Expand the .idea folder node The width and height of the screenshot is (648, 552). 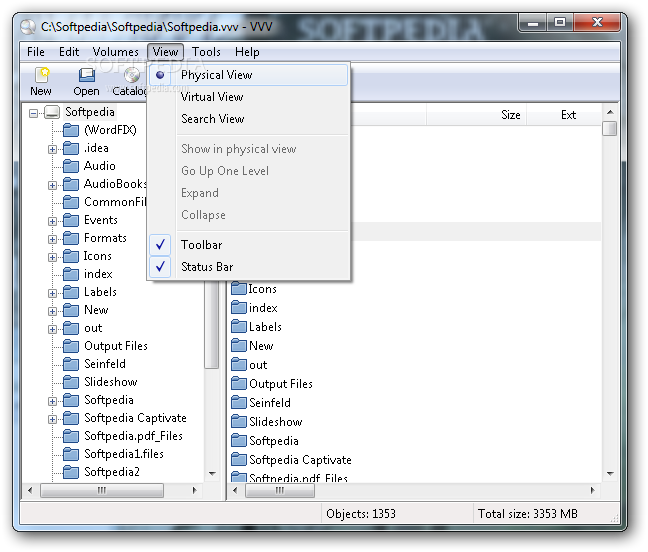pos(52,149)
